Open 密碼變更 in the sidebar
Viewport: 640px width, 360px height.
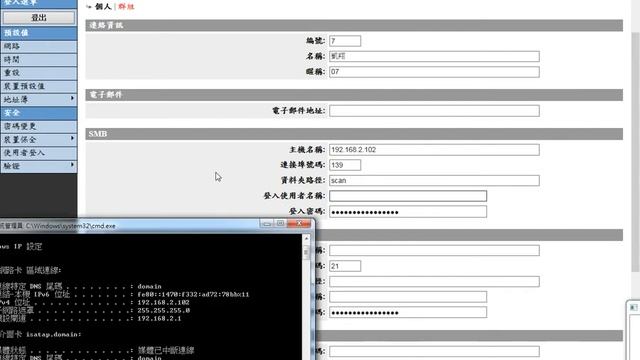[38, 126]
